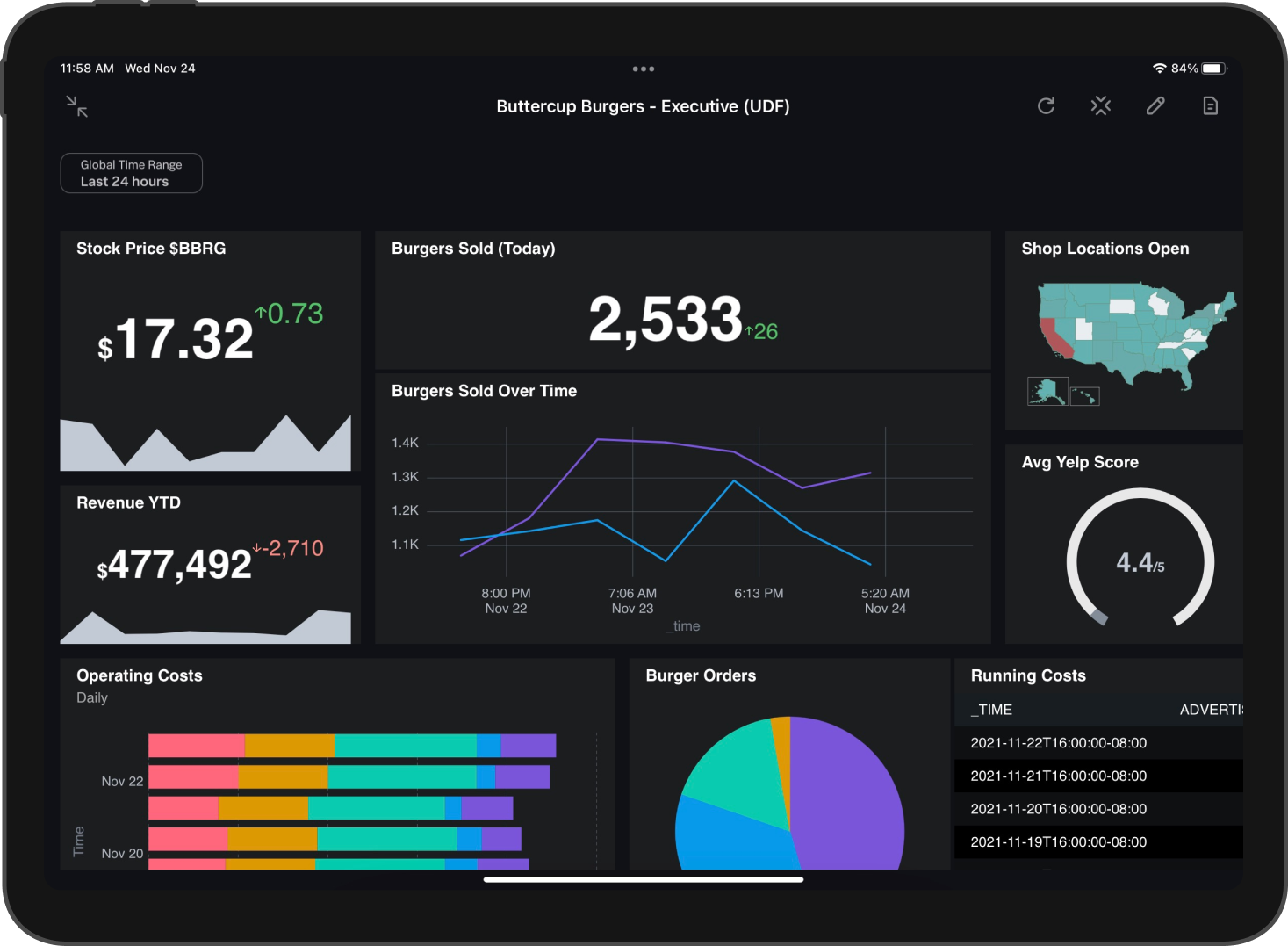Tap the dashboard title Buttercup Burgers - Executive (UDF)
Image resolution: width=1288 pixels, height=946 pixels.
pyautogui.click(x=643, y=106)
